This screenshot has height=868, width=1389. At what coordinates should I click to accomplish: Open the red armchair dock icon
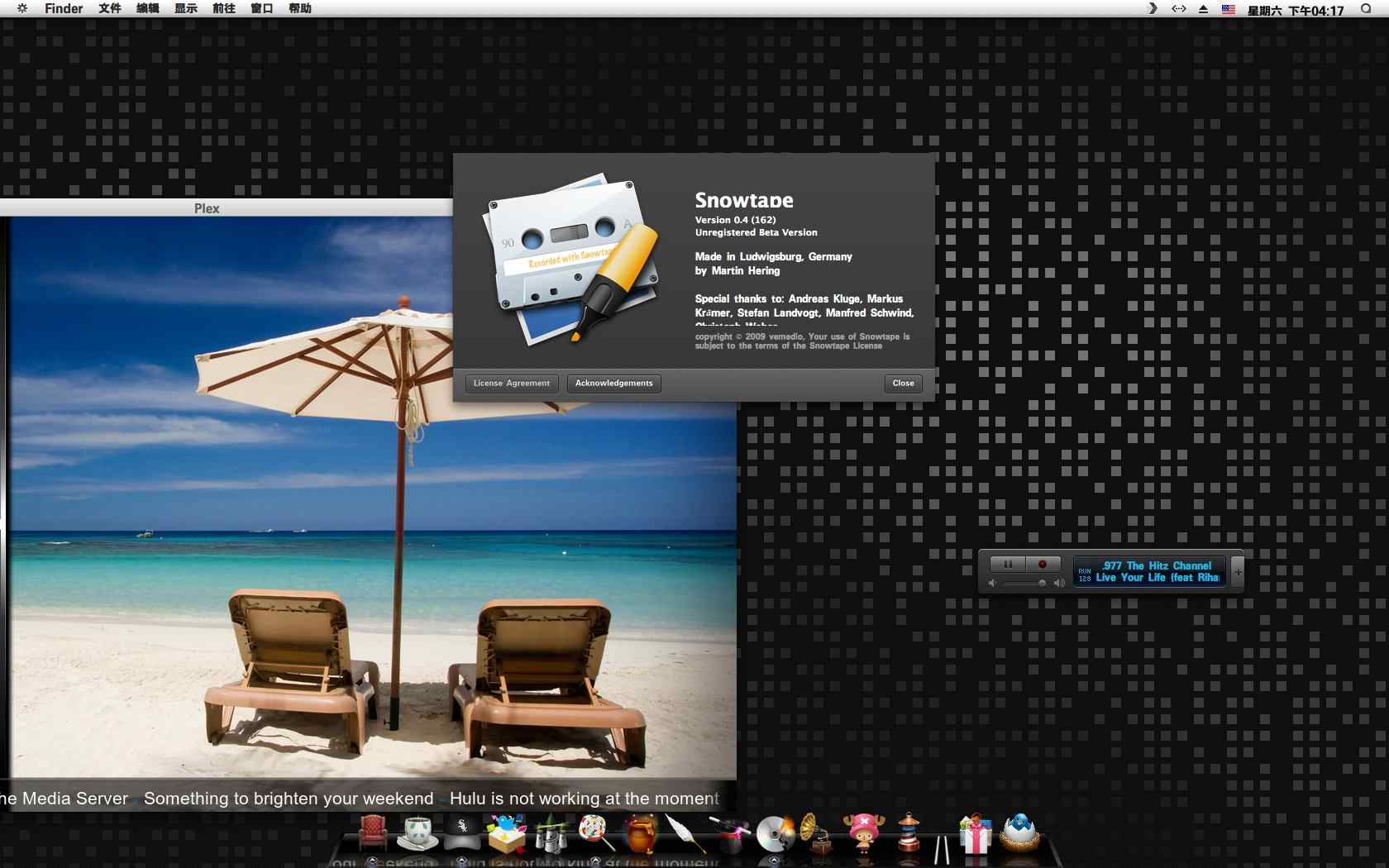[373, 832]
